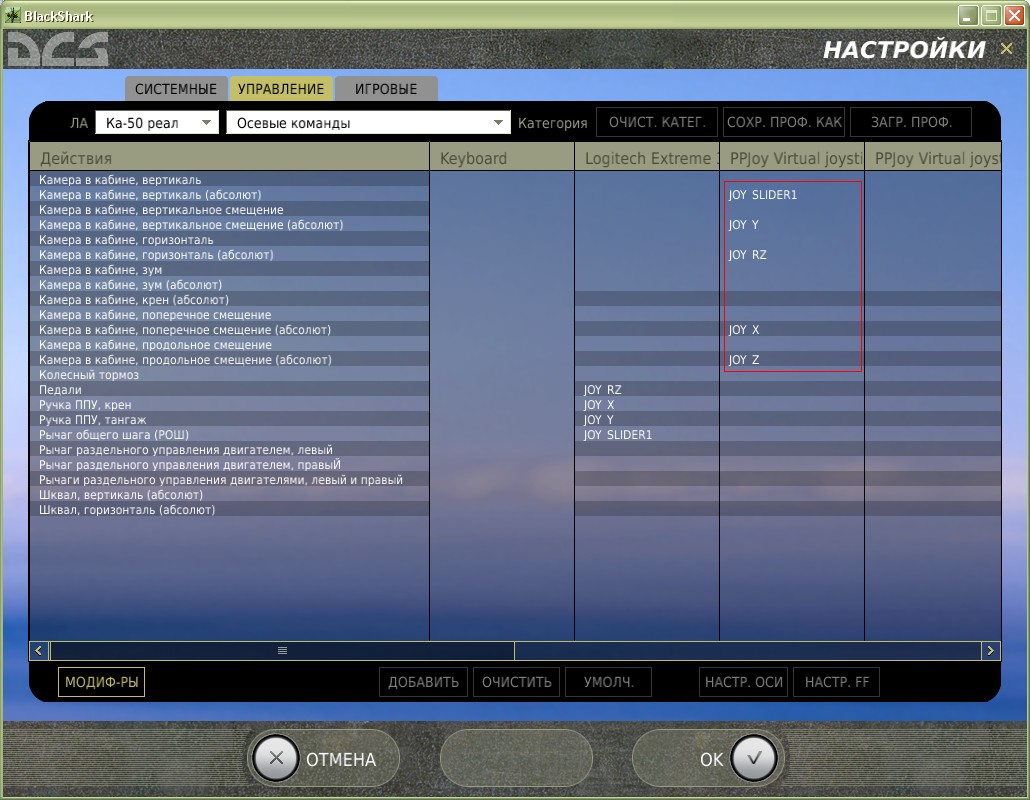The image size is (1030, 800).
Task: Open the МОДИФ-РЫ modifiers button
Action: [101, 682]
